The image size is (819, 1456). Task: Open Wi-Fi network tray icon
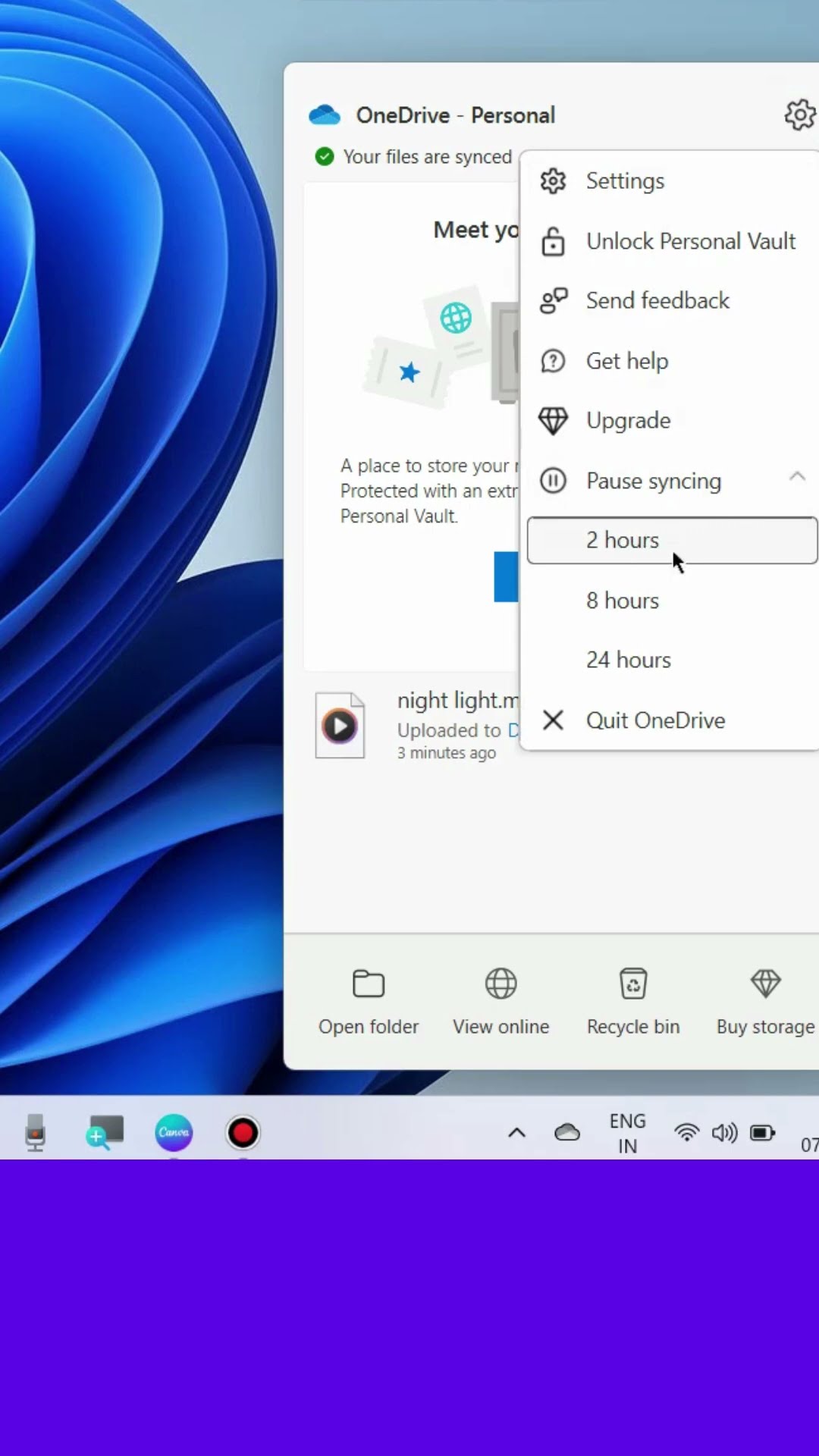pos(686,1133)
